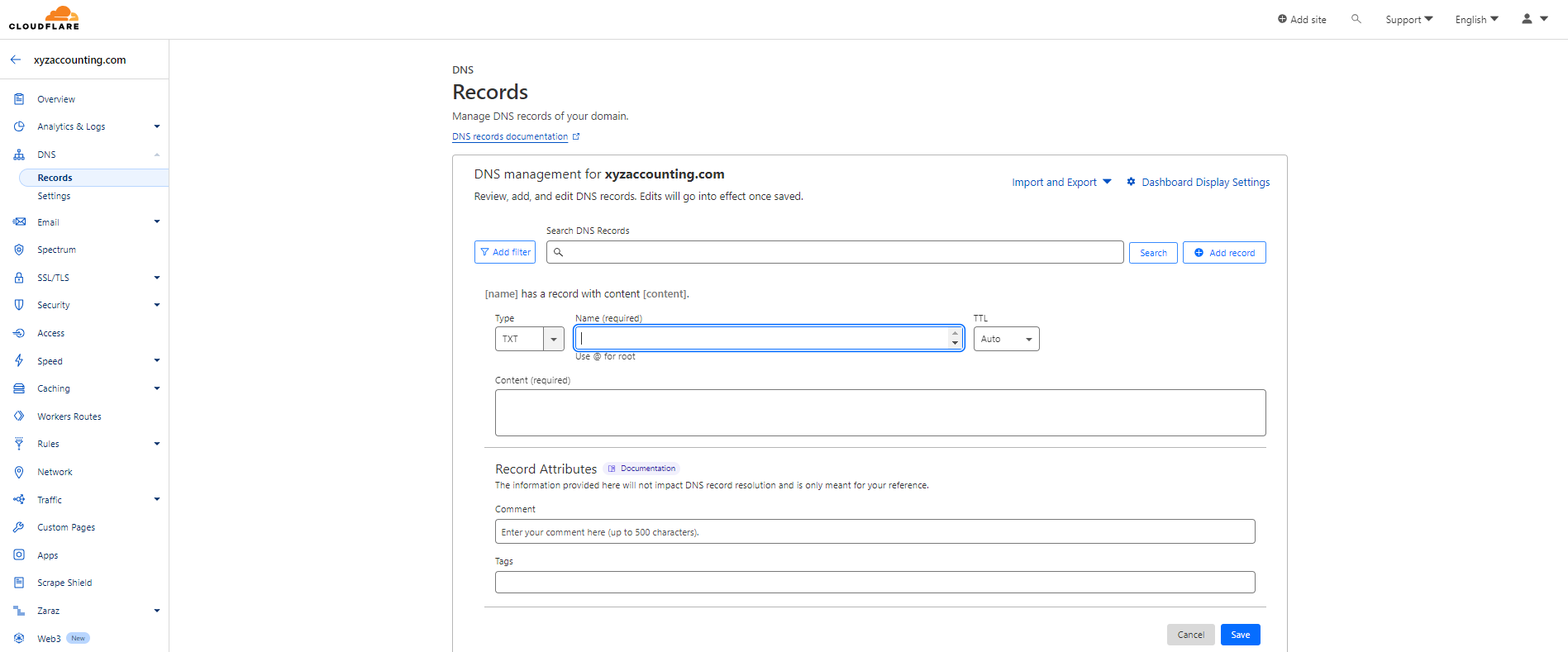The height and width of the screenshot is (652, 1568).
Task: Click the Security shield icon
Action: [19, 305]
